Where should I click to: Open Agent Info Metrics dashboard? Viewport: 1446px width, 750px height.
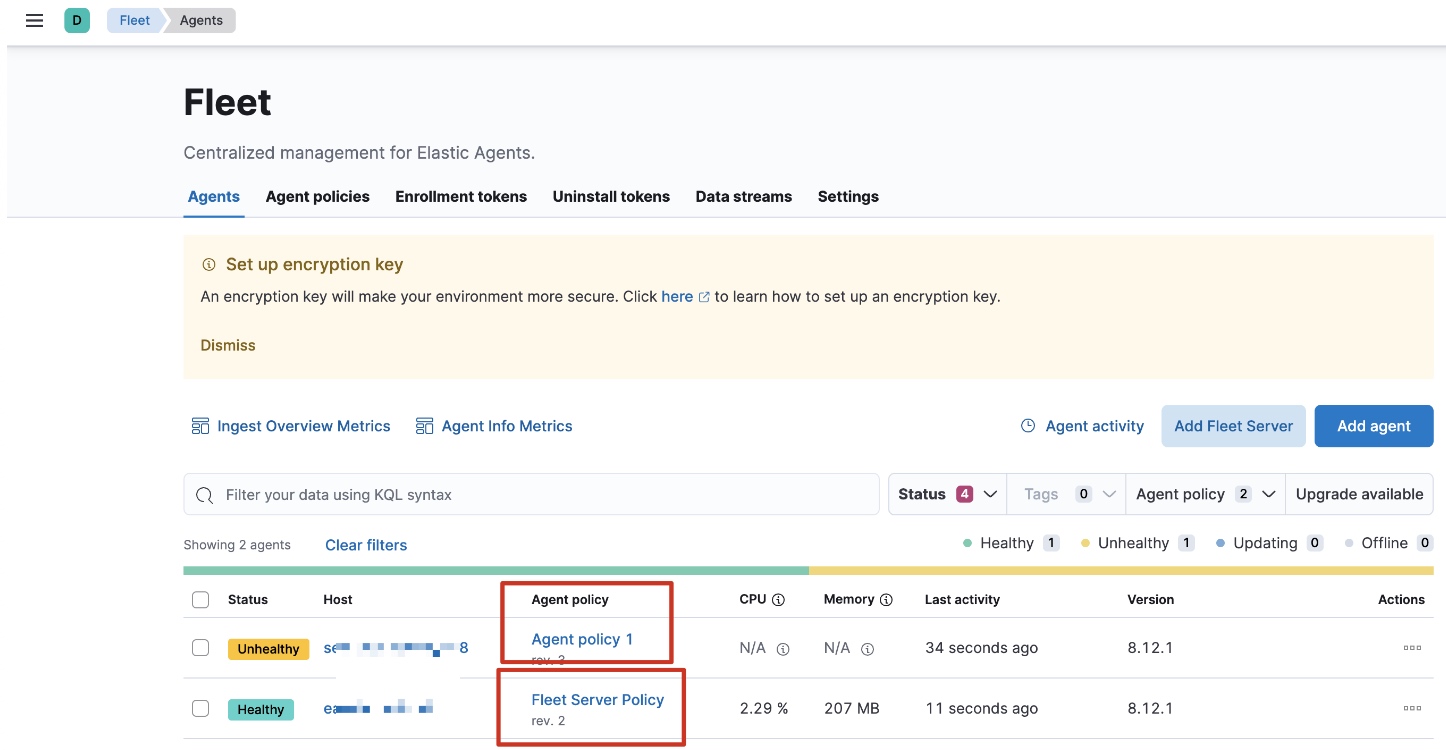click(507, 426)
